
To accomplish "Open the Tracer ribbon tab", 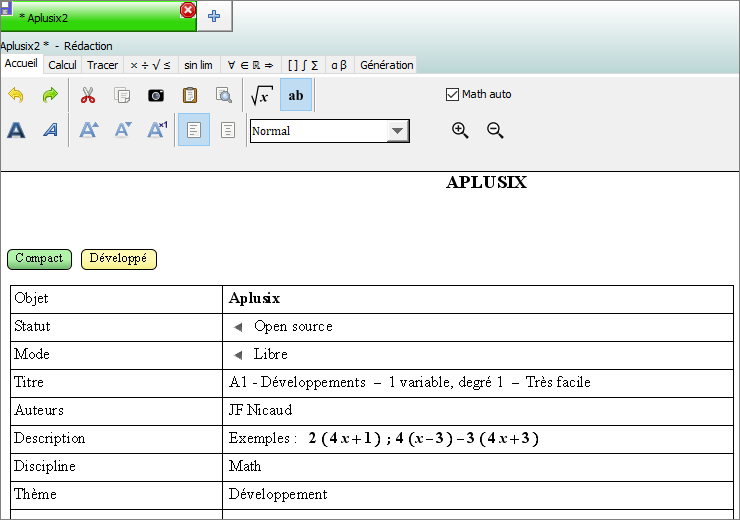I will coord(102,65).
